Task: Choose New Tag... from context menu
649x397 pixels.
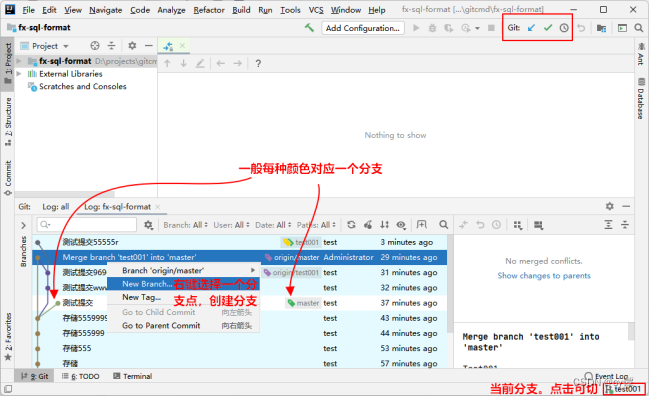Action: 183,297
